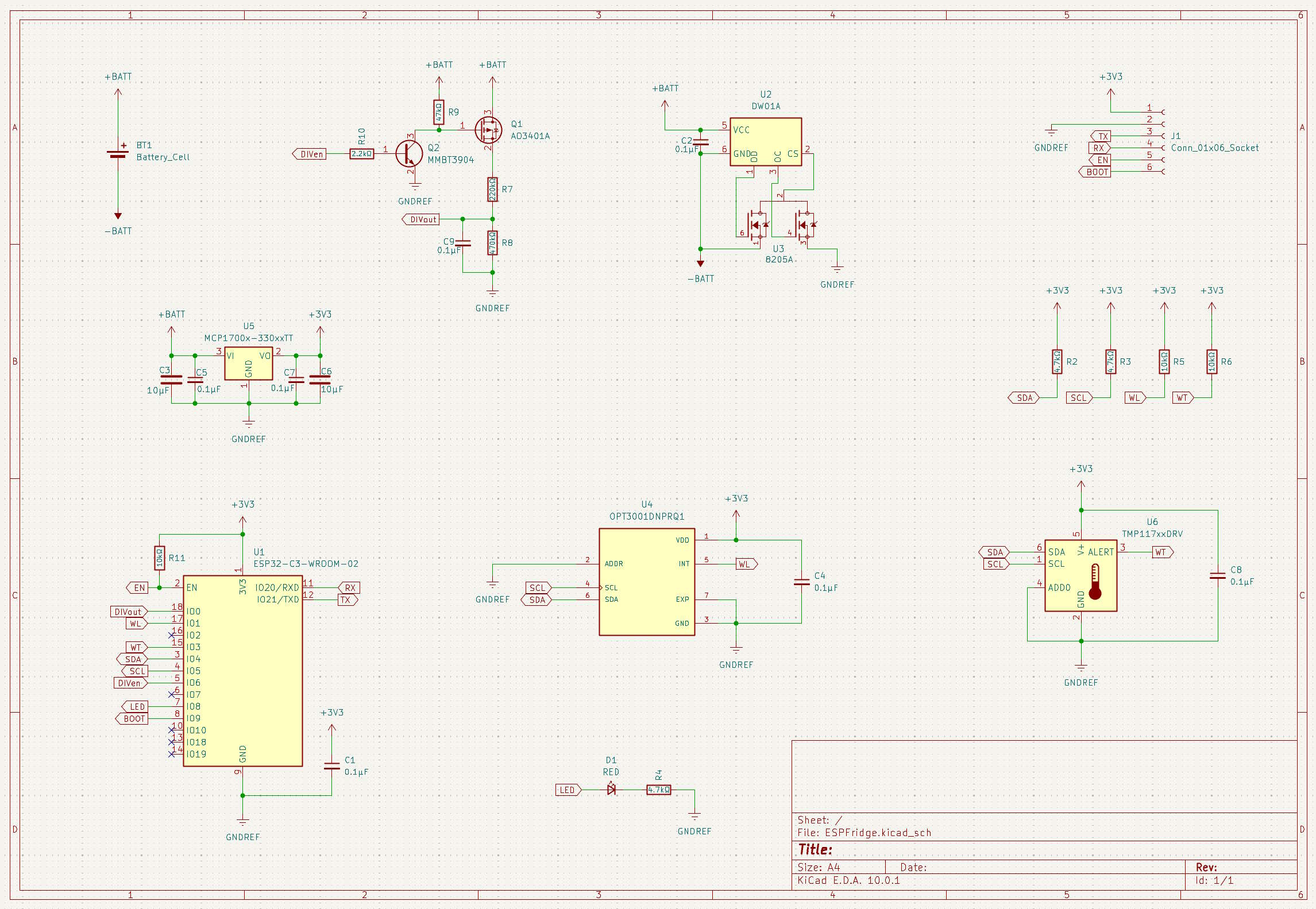Select capacitor C5 near regulator input
This screenshot has height=909, width=1316.
pyautogui.click(x=195, y=380)
